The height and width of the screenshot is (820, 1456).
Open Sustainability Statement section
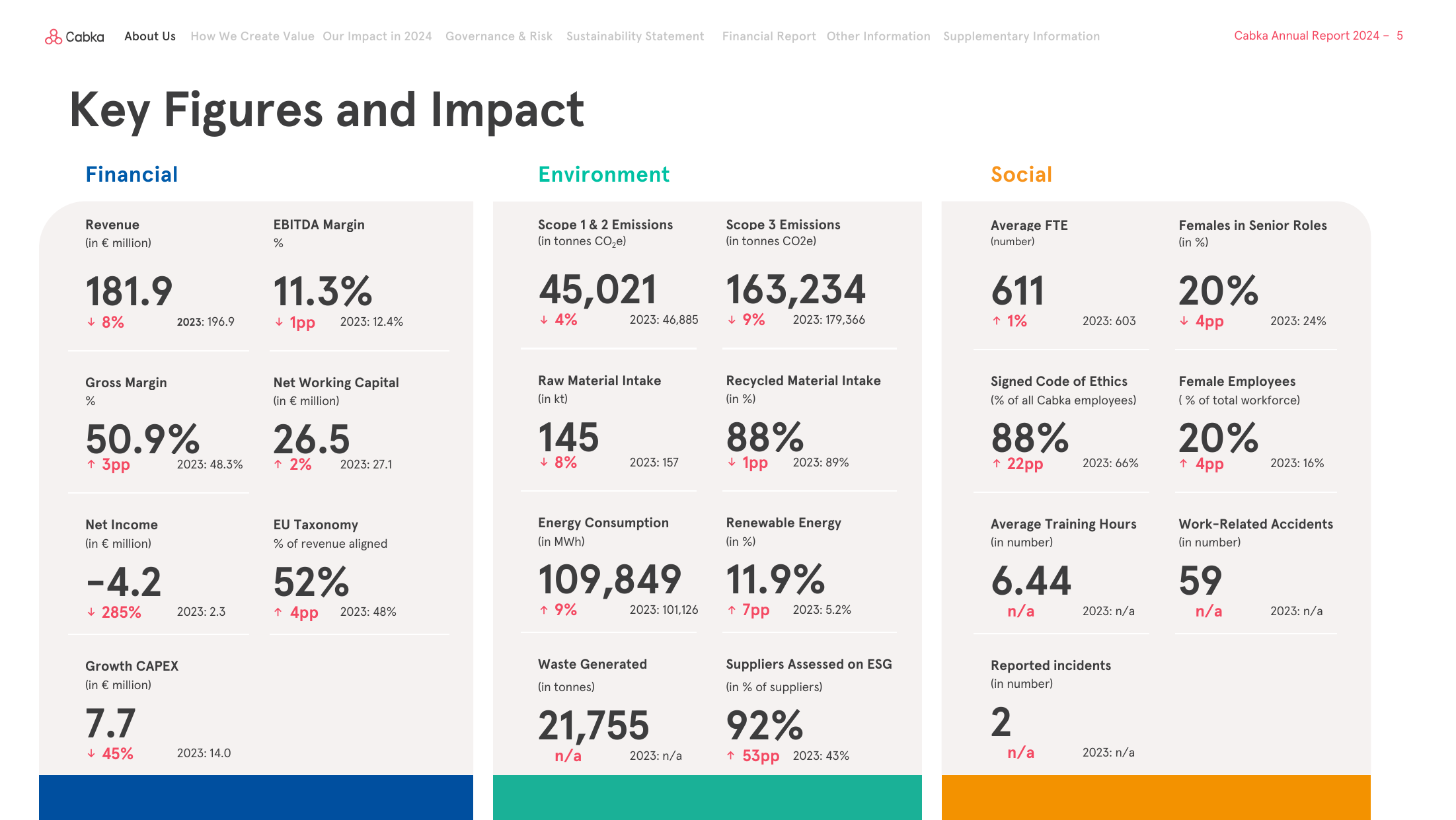(635, 36)
